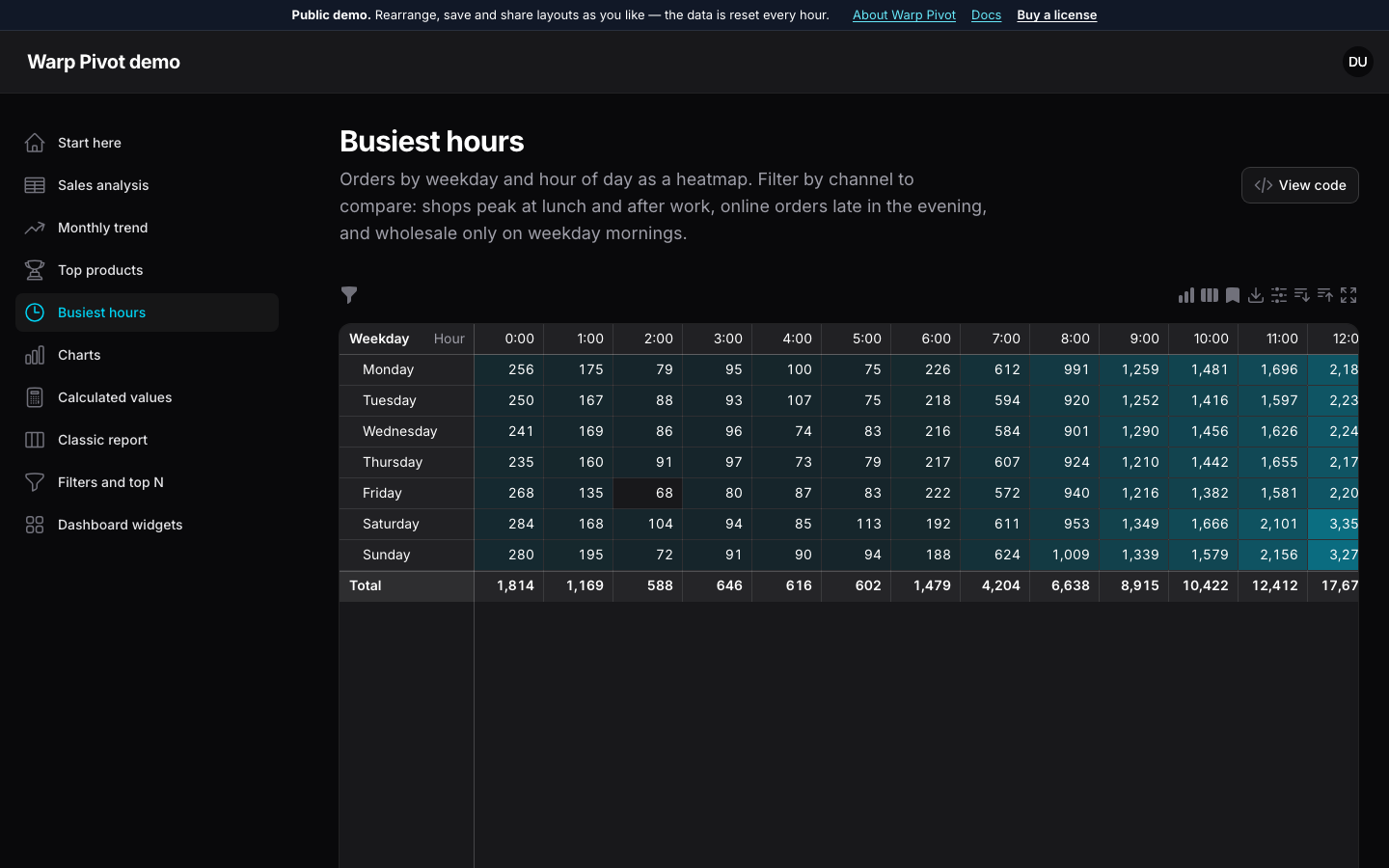Click Monday 0:00 cell showing 256

[509, 369]
